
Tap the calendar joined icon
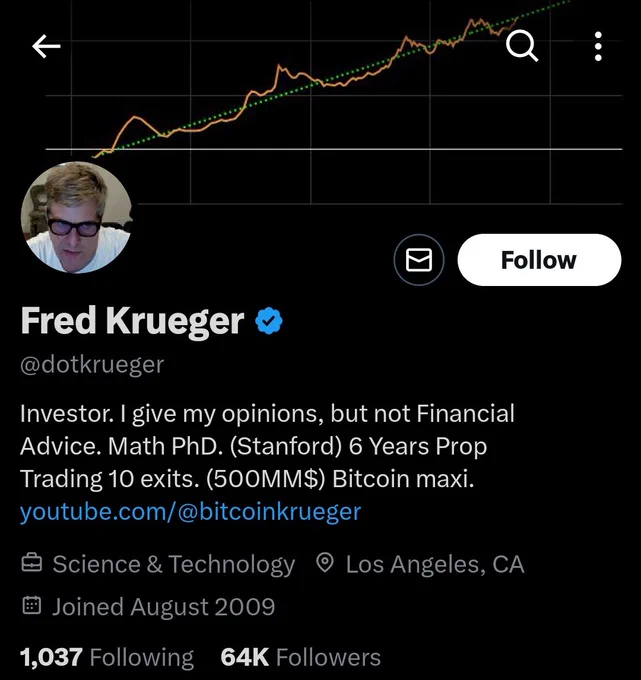pyautogui.click(x=32, y=605)
